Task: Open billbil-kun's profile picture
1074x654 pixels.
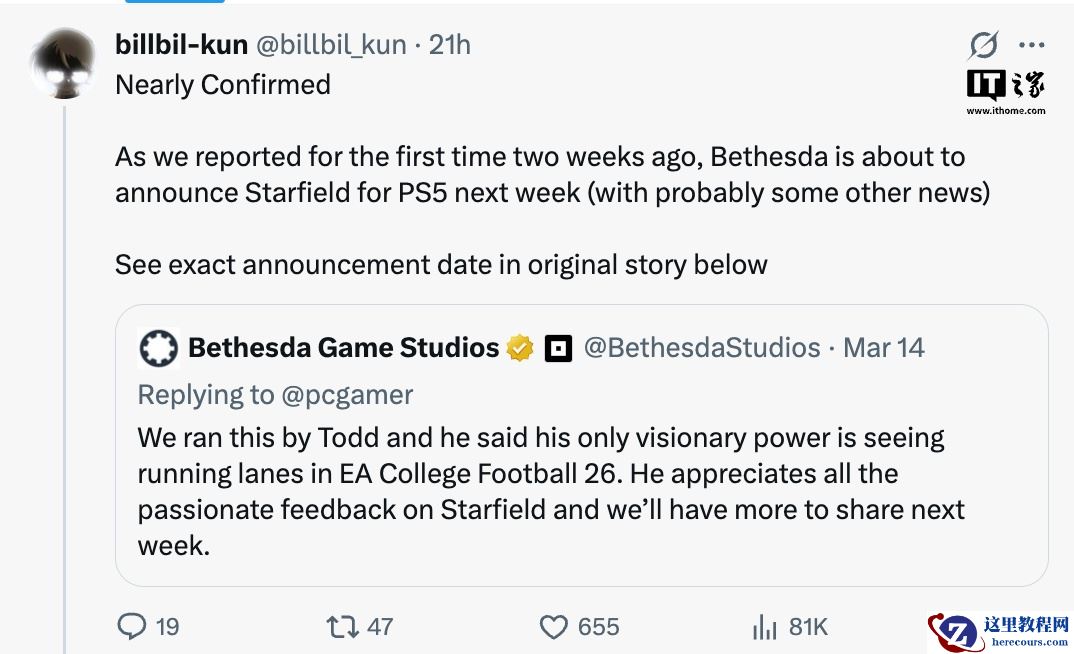Action: click(x=63, y=64)
